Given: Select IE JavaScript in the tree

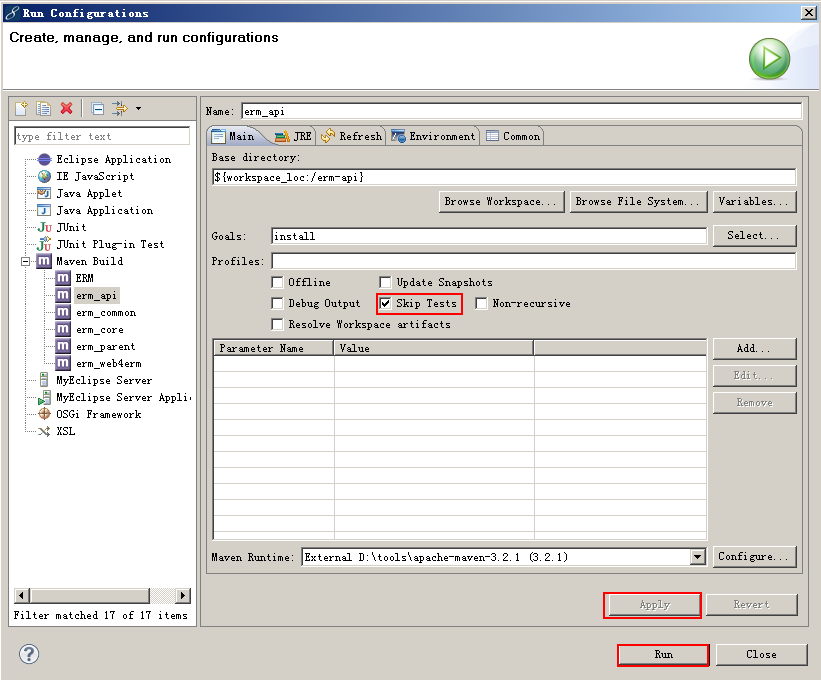Looking at the screenshot, I should click(x=95, y=176).
